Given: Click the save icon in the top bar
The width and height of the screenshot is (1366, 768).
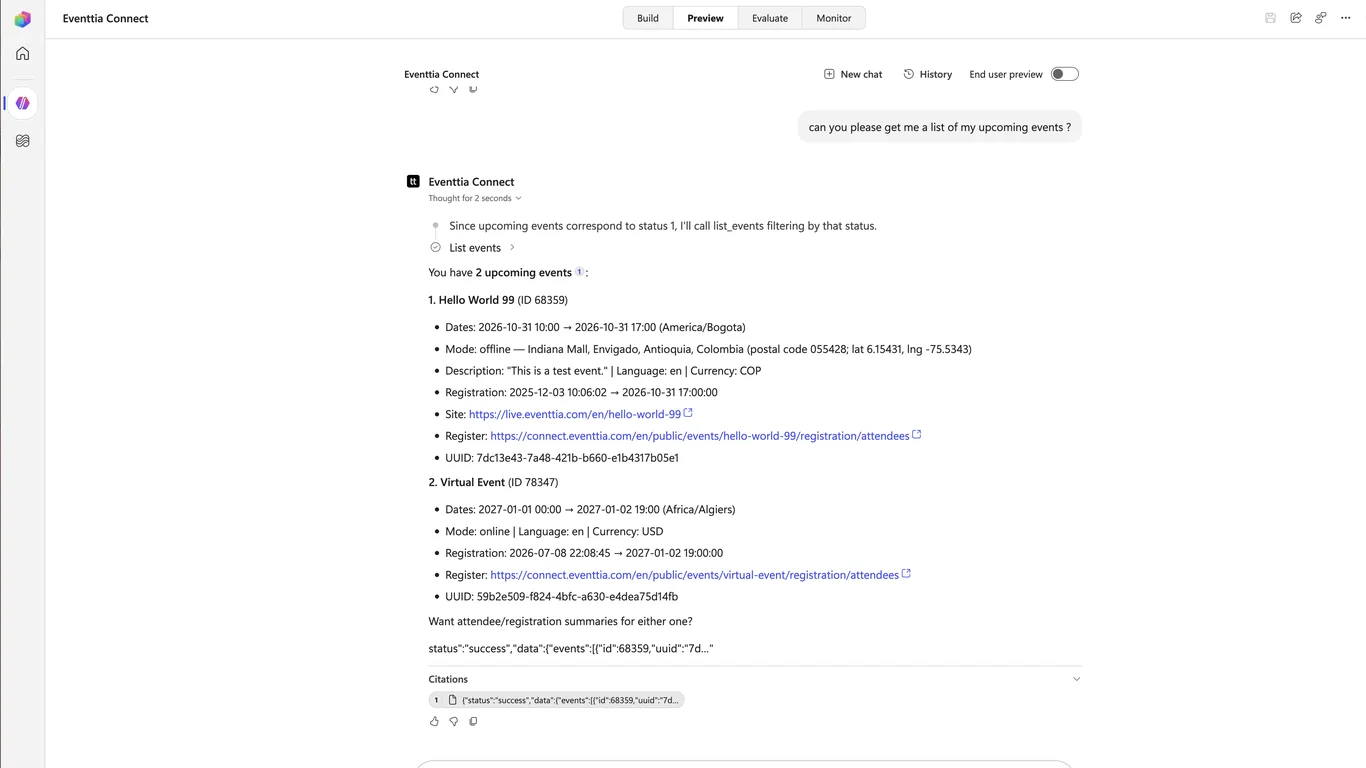Looking at the screenshot, I should (1270, 18).
